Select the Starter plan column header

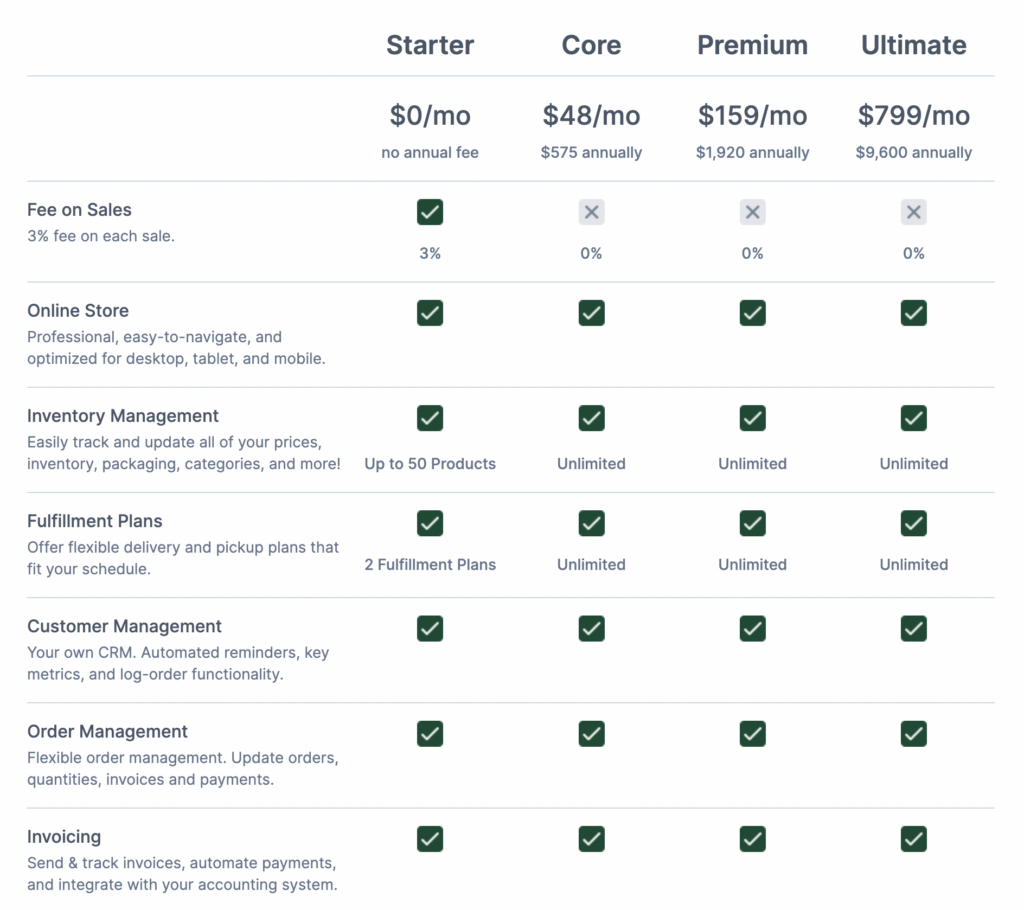click(x=430, y=45)
